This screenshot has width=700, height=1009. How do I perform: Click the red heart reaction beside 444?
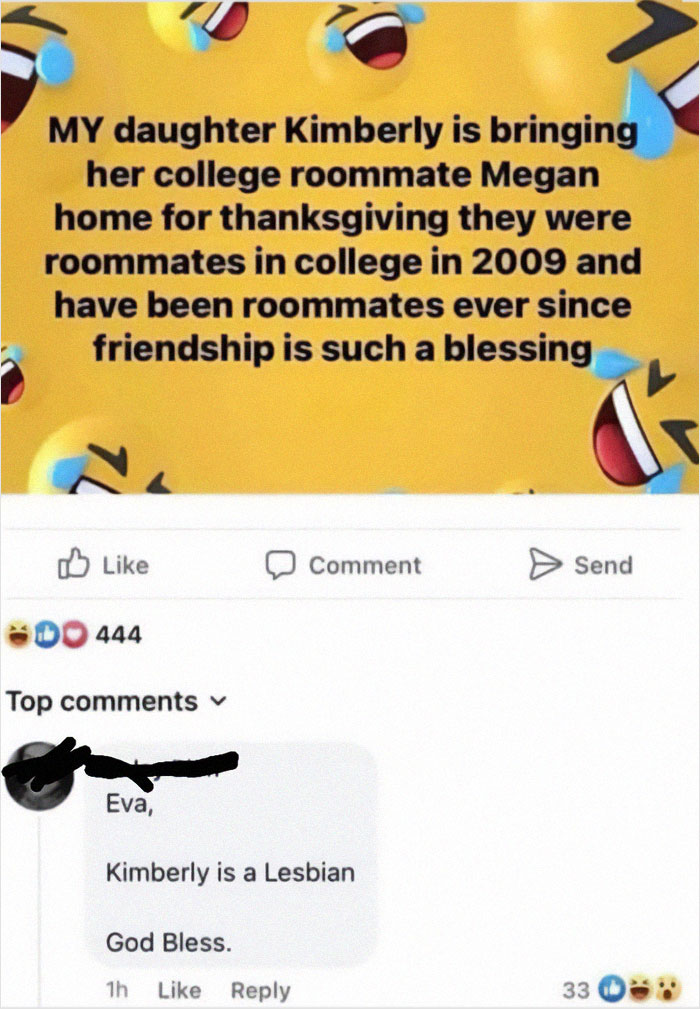coord(75,635)
